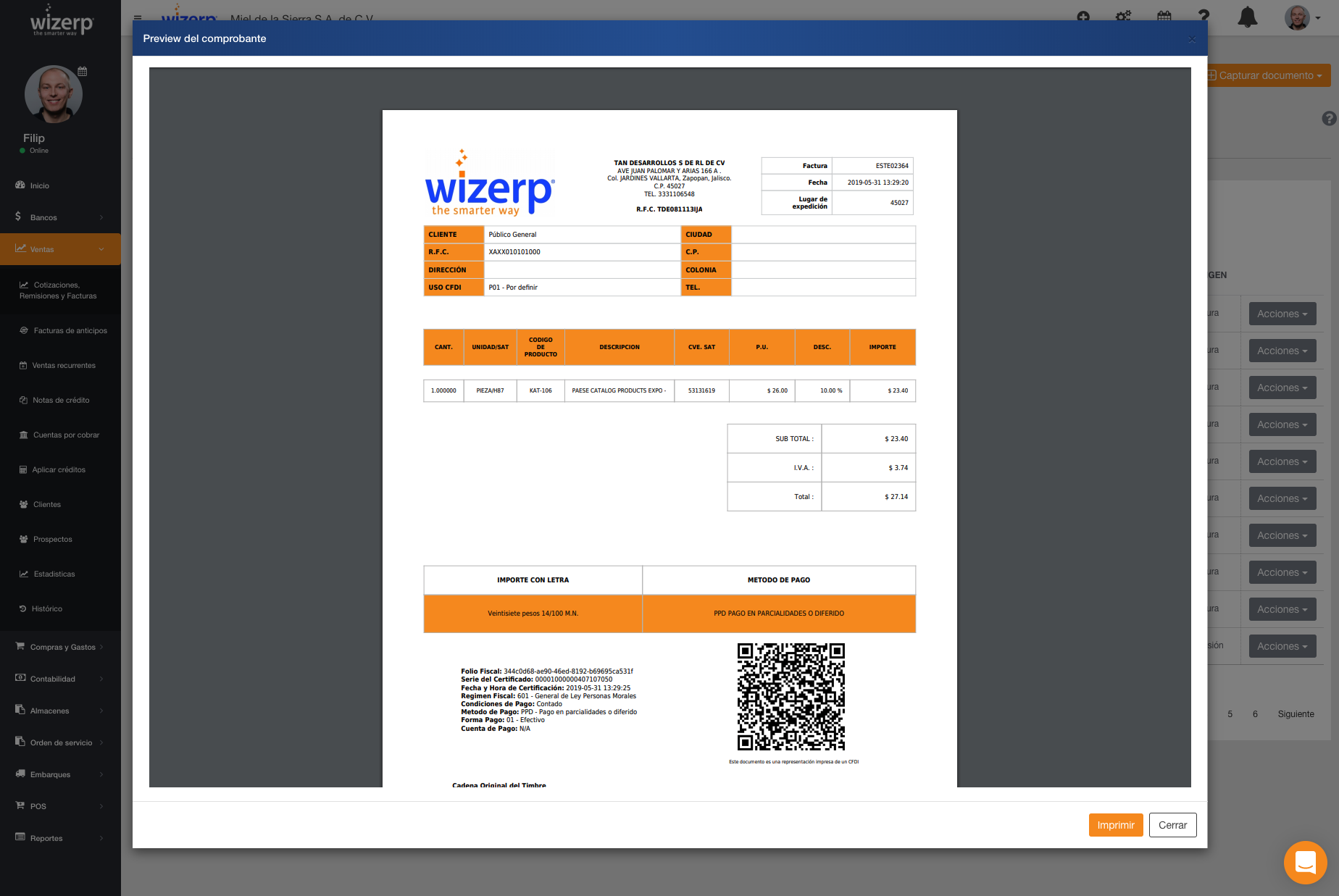Click the Siguiente pagination link

[1296, 714]
